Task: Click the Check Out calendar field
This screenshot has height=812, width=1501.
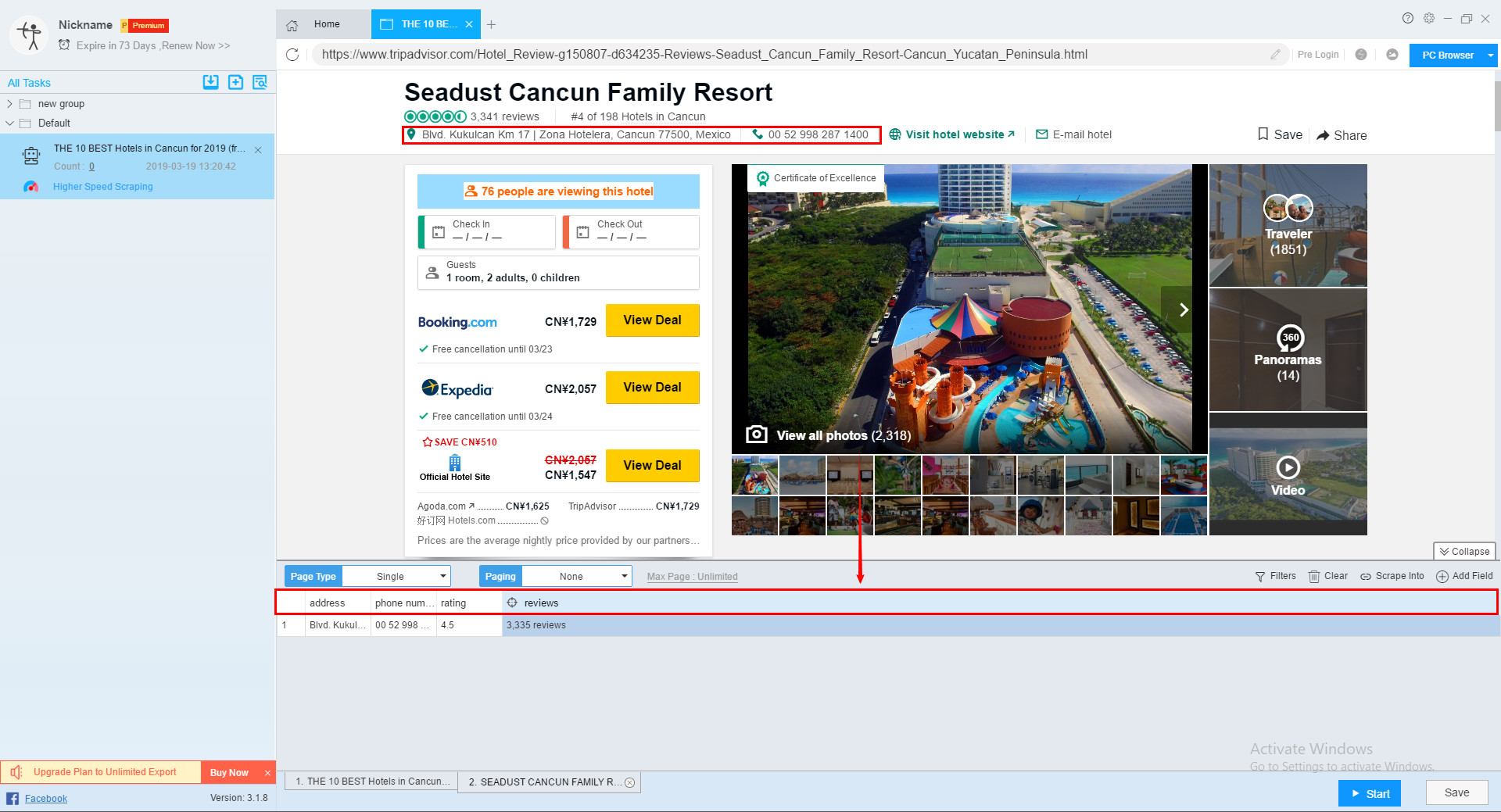Action: coord(631,231)
